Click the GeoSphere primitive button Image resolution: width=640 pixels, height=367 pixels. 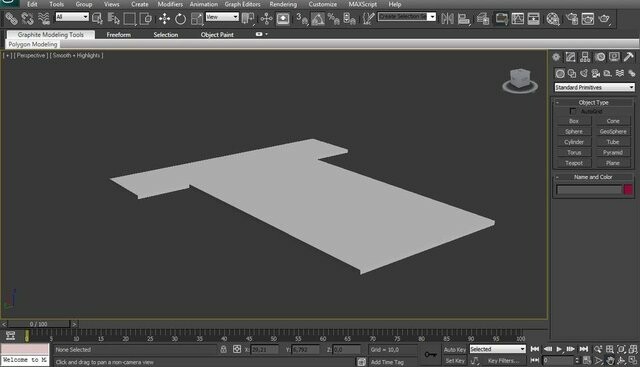pos(613,131)
